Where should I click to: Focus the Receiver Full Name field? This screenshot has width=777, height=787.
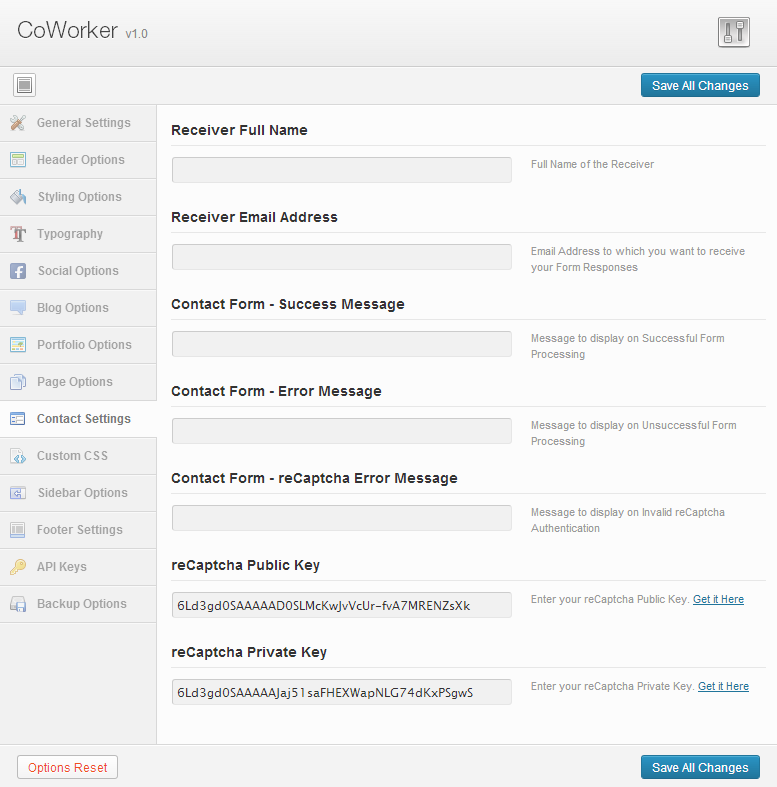tap(342, 170)
